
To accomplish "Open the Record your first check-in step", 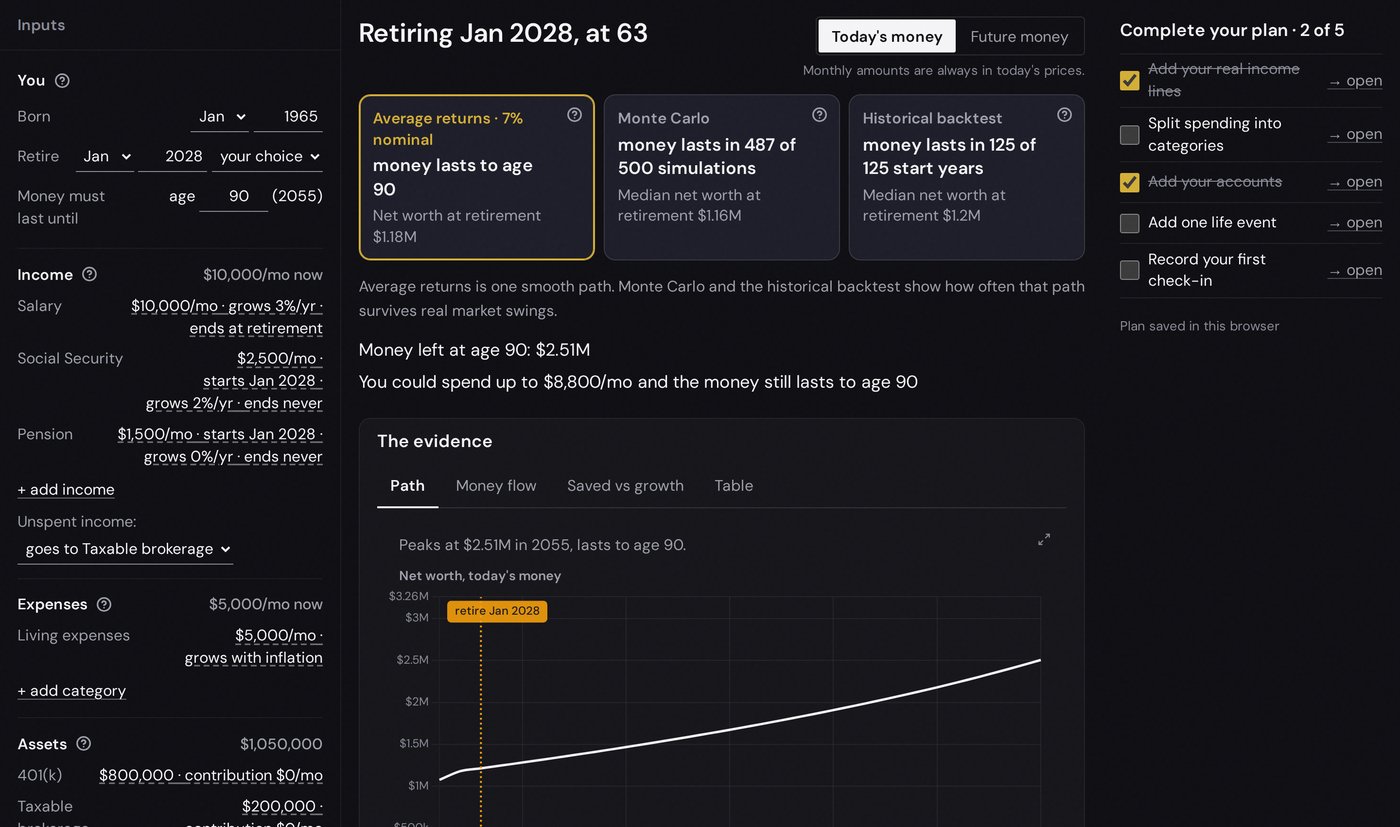I will [x=1355, y=270].
